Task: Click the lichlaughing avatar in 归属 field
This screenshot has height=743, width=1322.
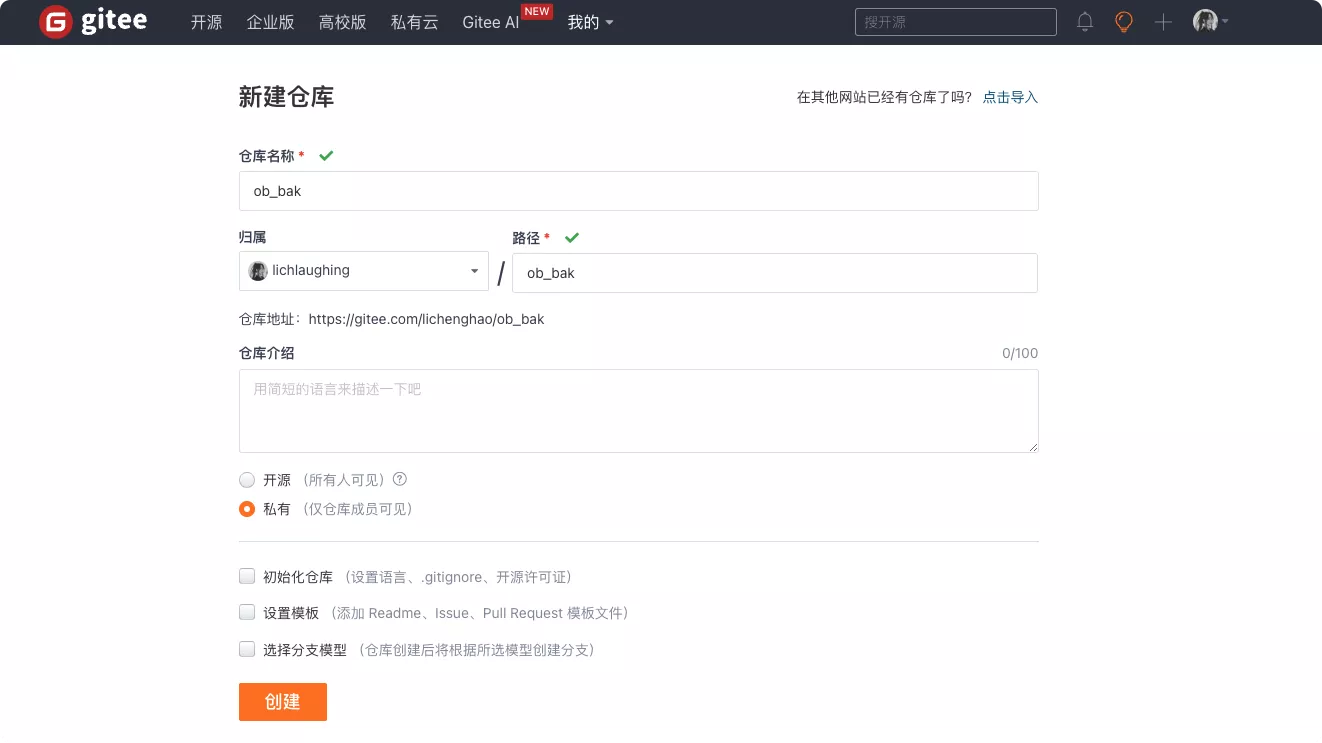Action: 258,271
